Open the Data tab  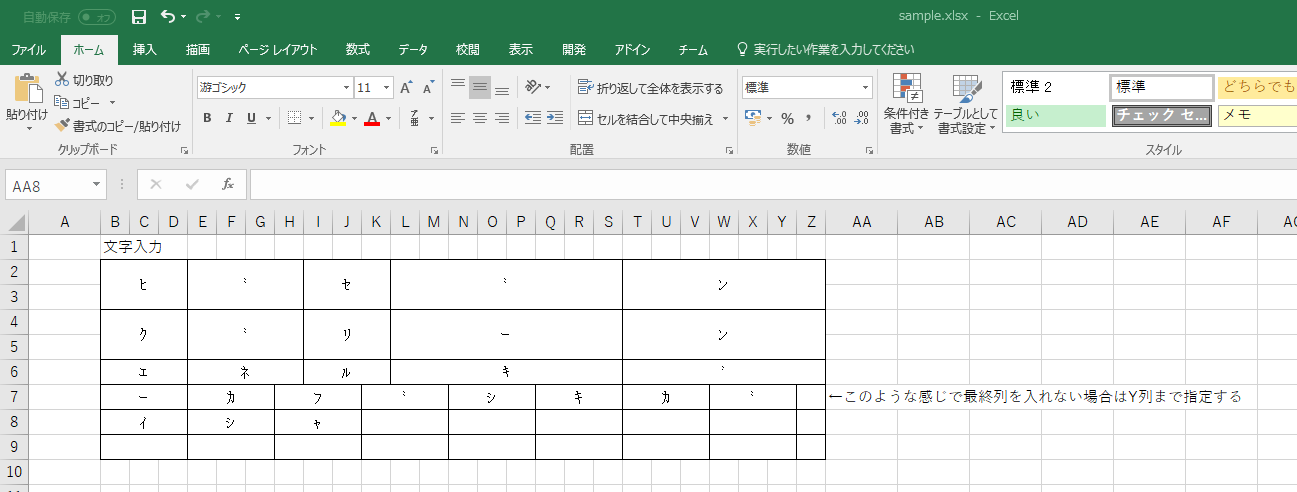pyautogui.click(x=413, y=50)
